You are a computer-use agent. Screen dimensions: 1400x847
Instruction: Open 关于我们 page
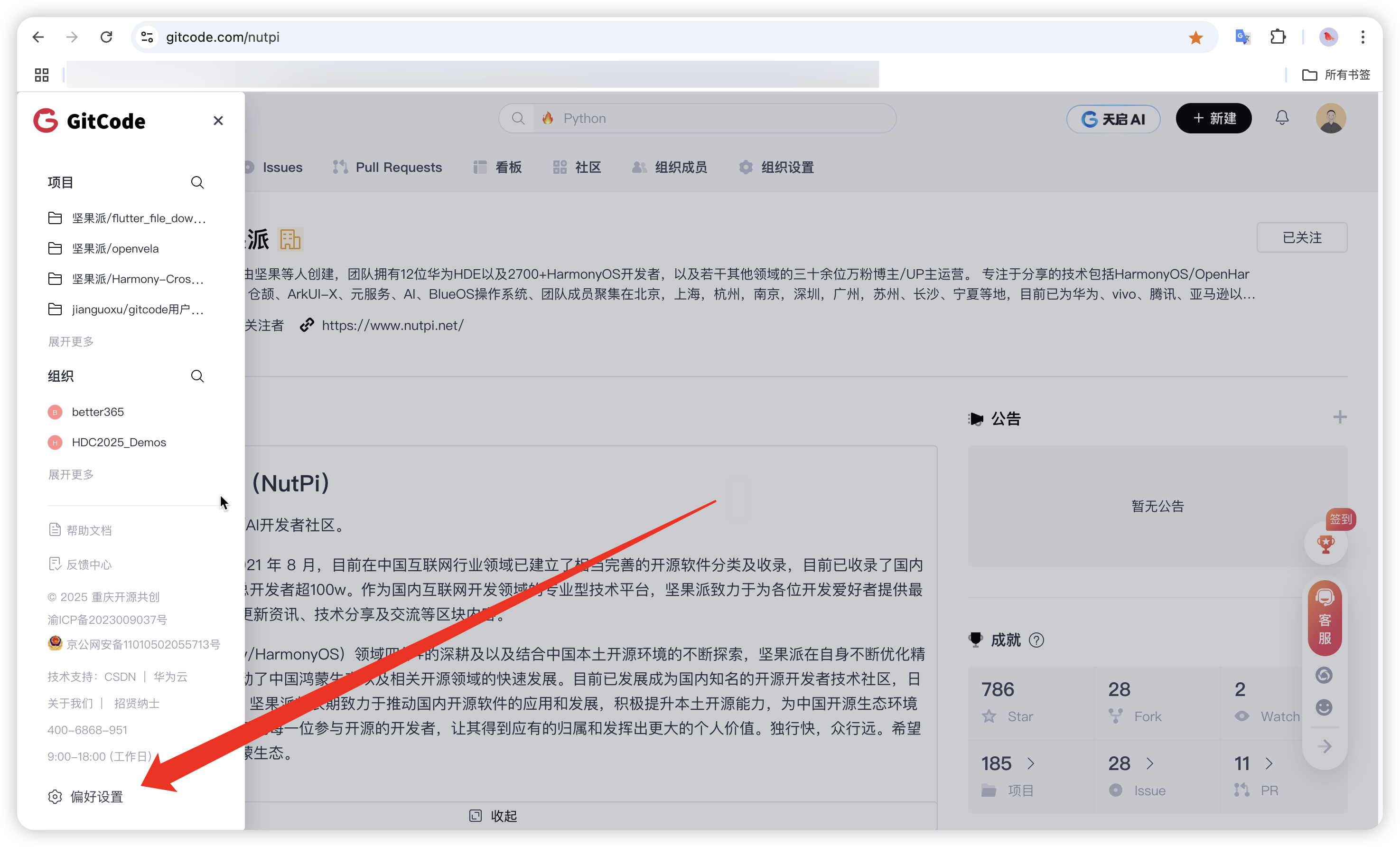[x=70, y=704]
